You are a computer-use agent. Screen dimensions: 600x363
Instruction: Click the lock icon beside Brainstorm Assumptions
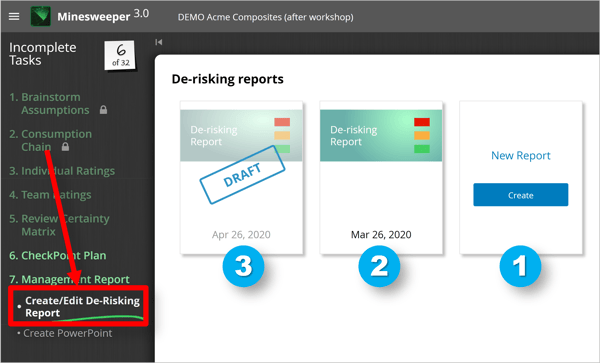(x=103, y=110)
